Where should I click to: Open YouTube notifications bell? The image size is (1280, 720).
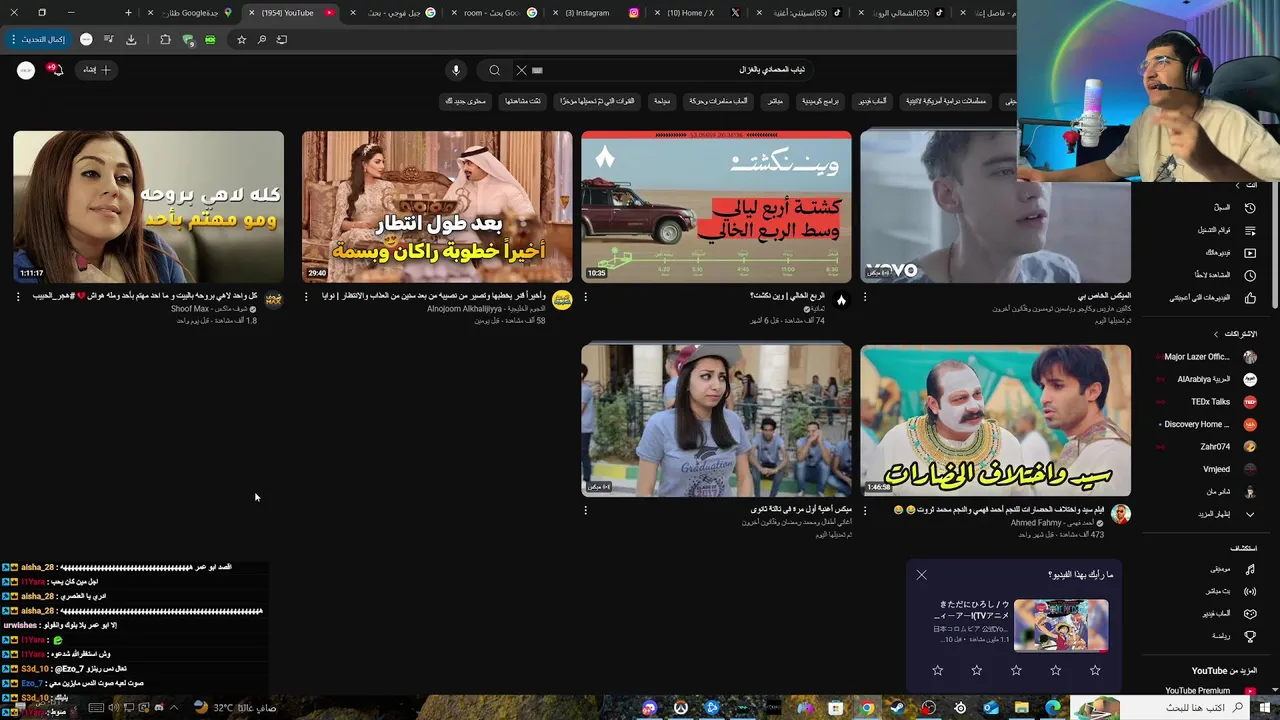[56, 70]
